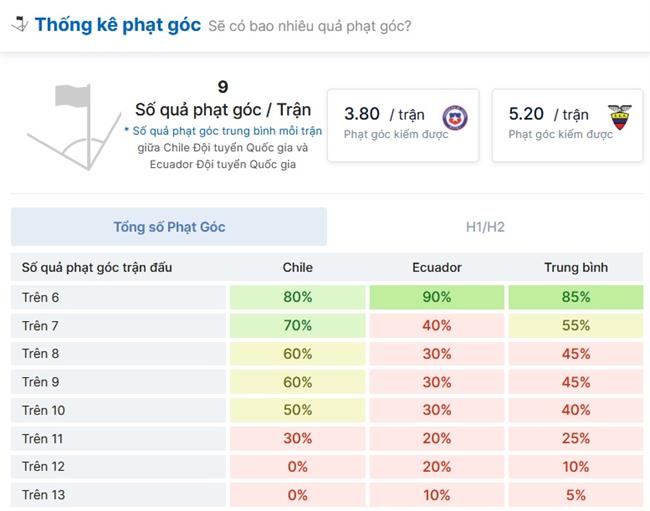
Task: Click the Chile column header
Action: pyautogui.click(x=297, y=268)
